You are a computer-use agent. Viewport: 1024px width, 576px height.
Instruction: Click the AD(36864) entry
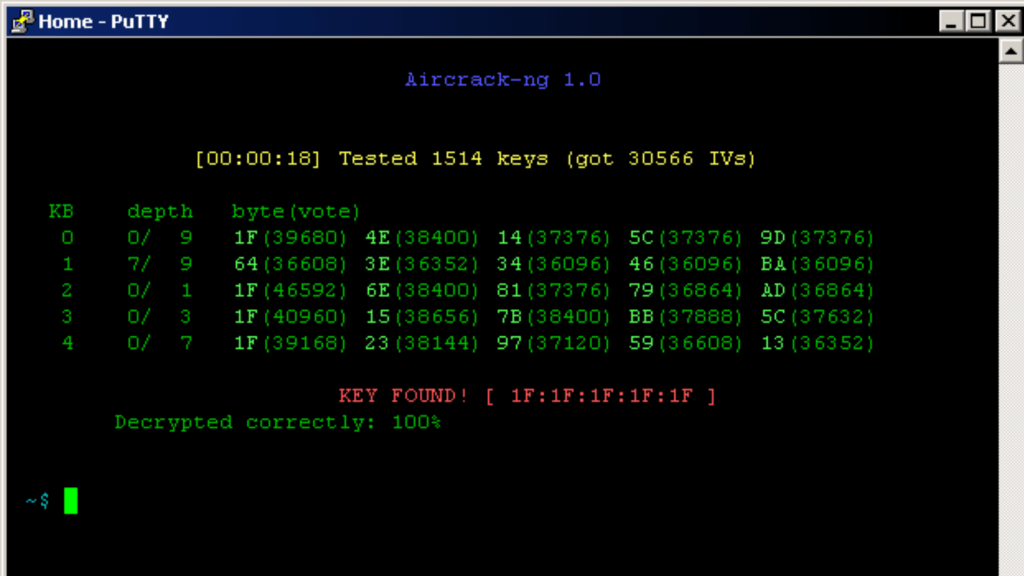[x=817, y=290]
